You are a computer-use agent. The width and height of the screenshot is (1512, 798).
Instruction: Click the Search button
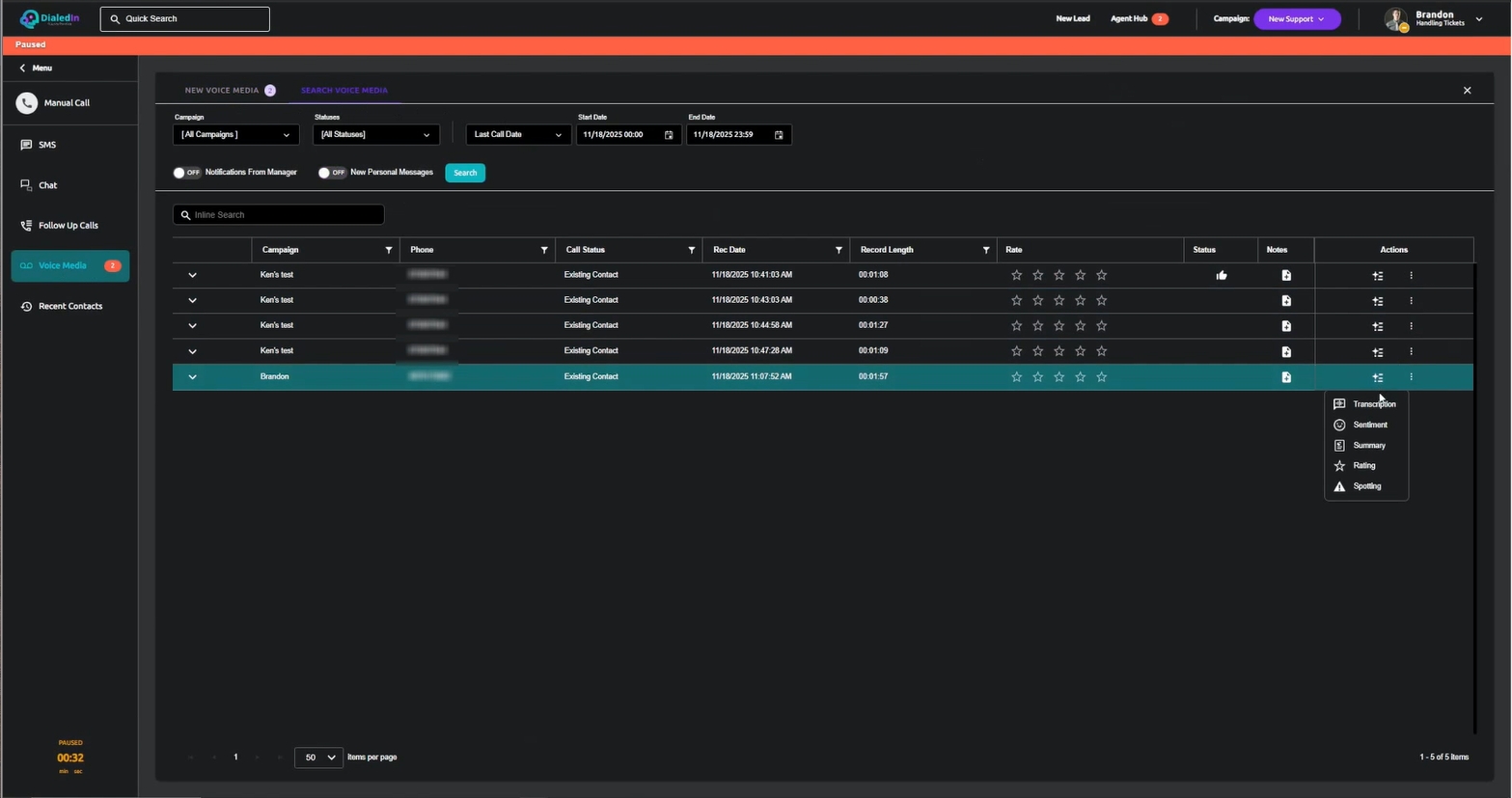pos(465,173)
